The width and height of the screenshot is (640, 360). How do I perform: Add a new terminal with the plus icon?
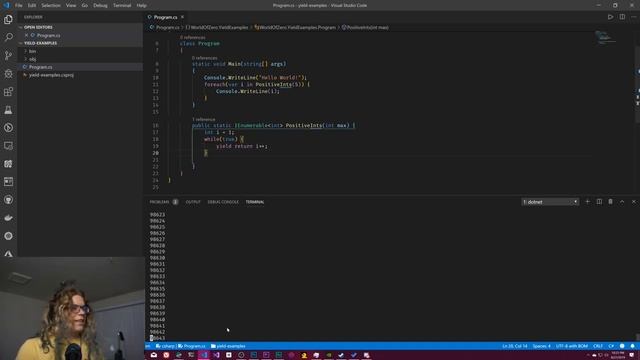click(x=587, y=202)
